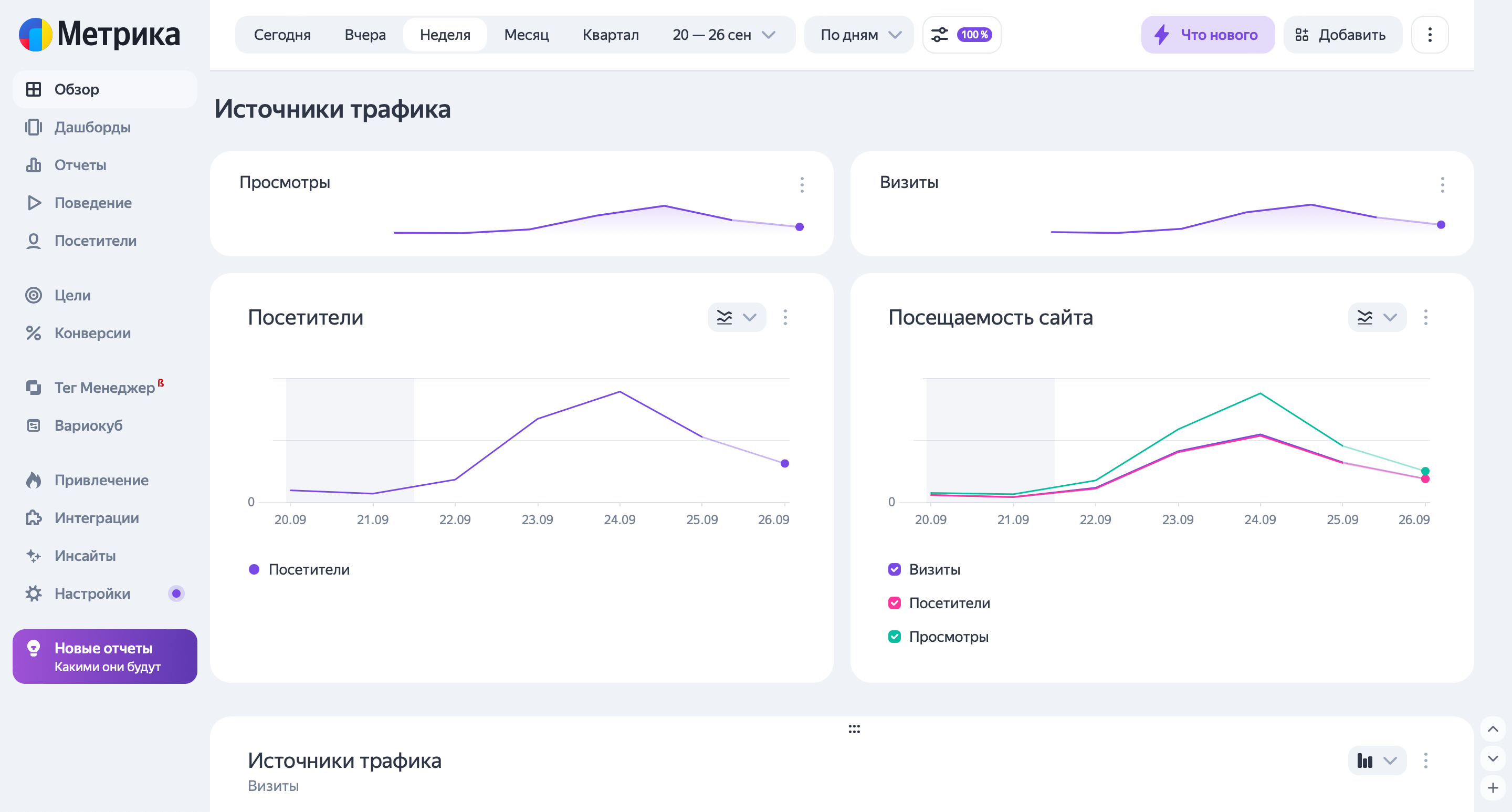Open Дашборды from sidebar icon

coord(34,127)
